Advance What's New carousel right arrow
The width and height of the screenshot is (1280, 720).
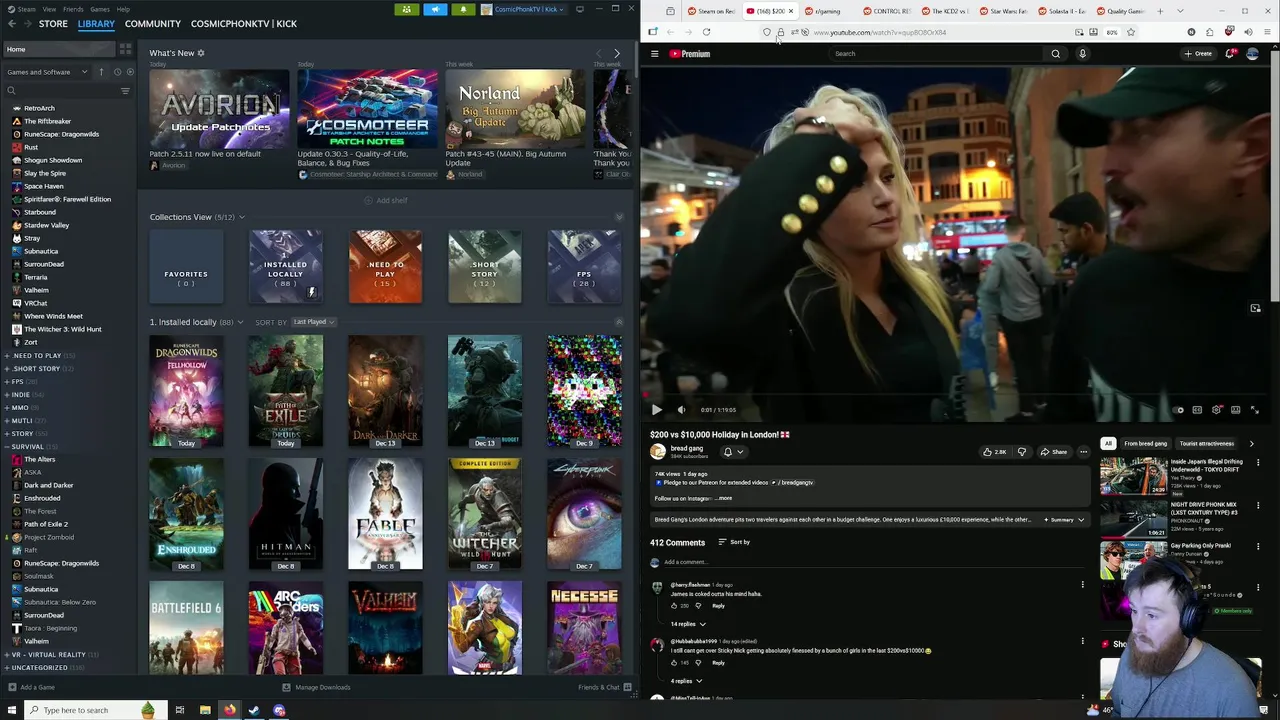[616, 53]
